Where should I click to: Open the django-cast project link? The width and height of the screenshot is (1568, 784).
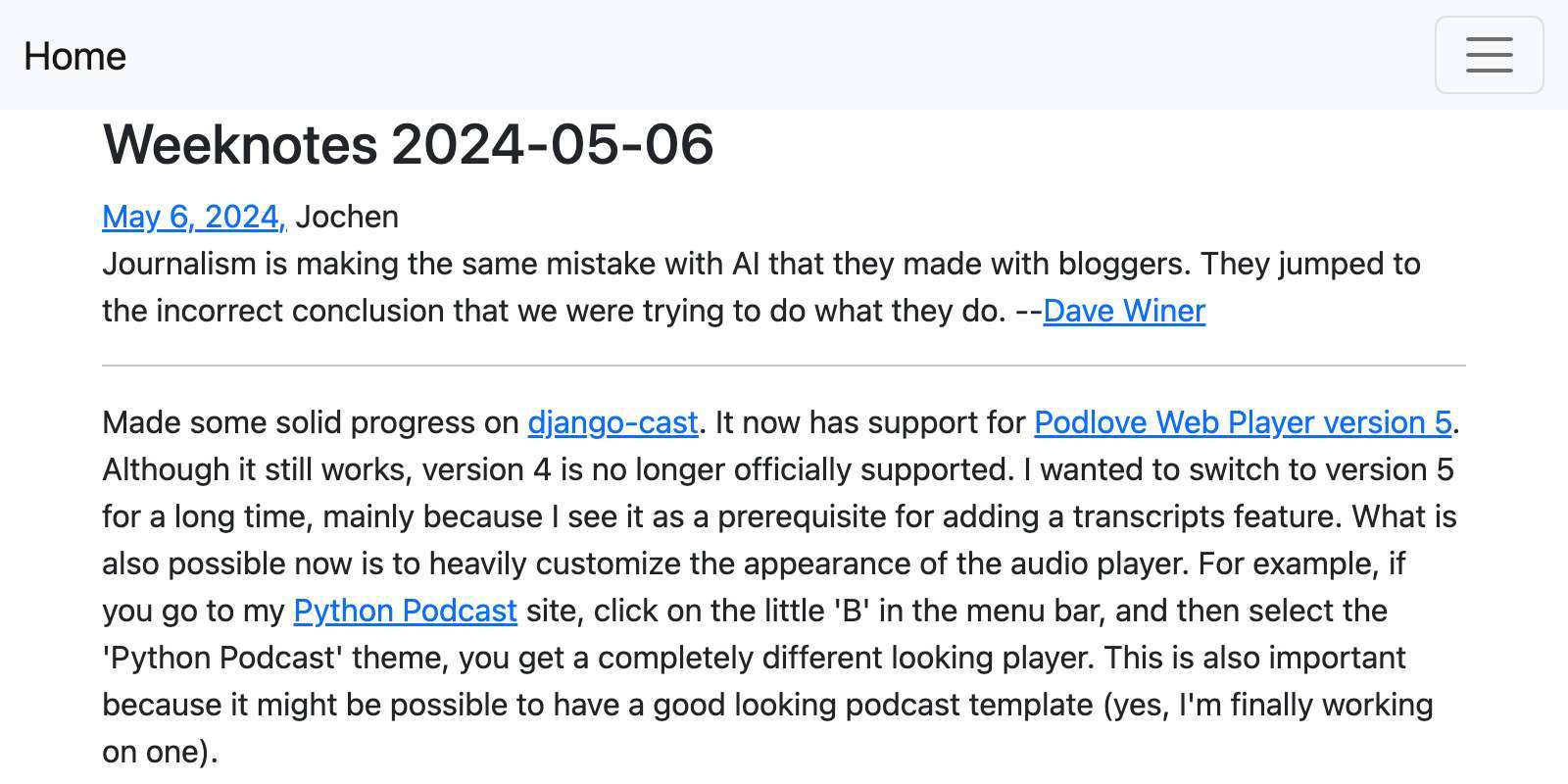tap(612, 422)
